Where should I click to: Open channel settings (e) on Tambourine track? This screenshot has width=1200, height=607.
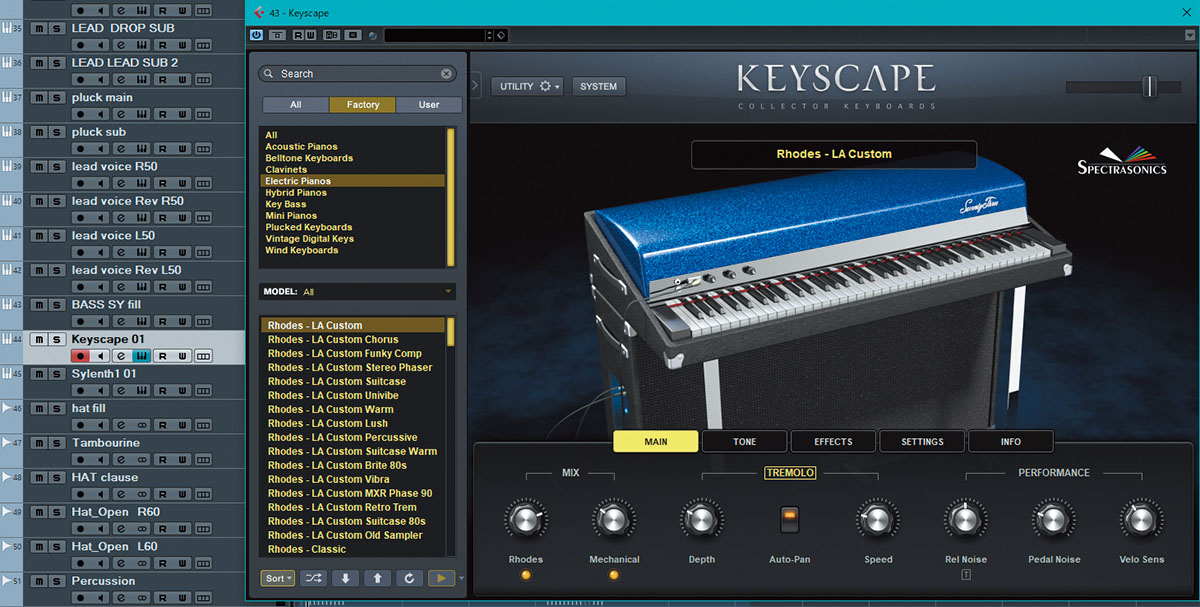pos(121,460)
